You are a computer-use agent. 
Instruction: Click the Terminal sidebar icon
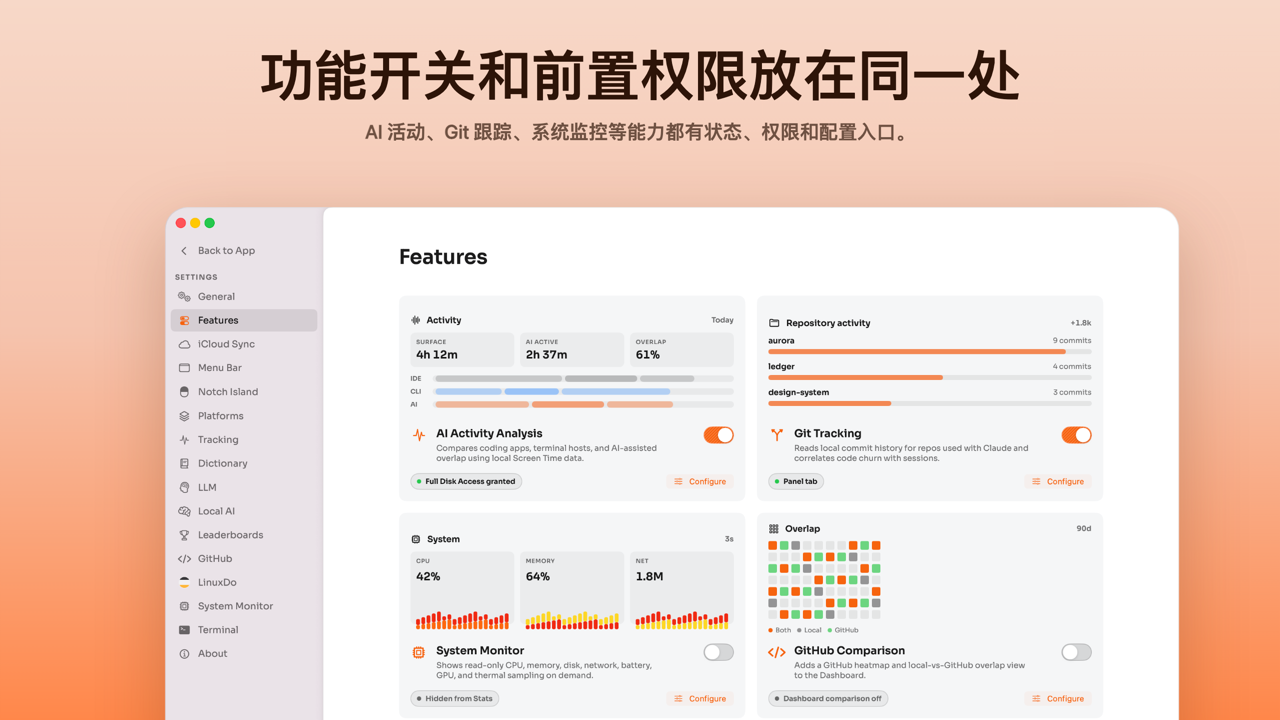[184, 630]
